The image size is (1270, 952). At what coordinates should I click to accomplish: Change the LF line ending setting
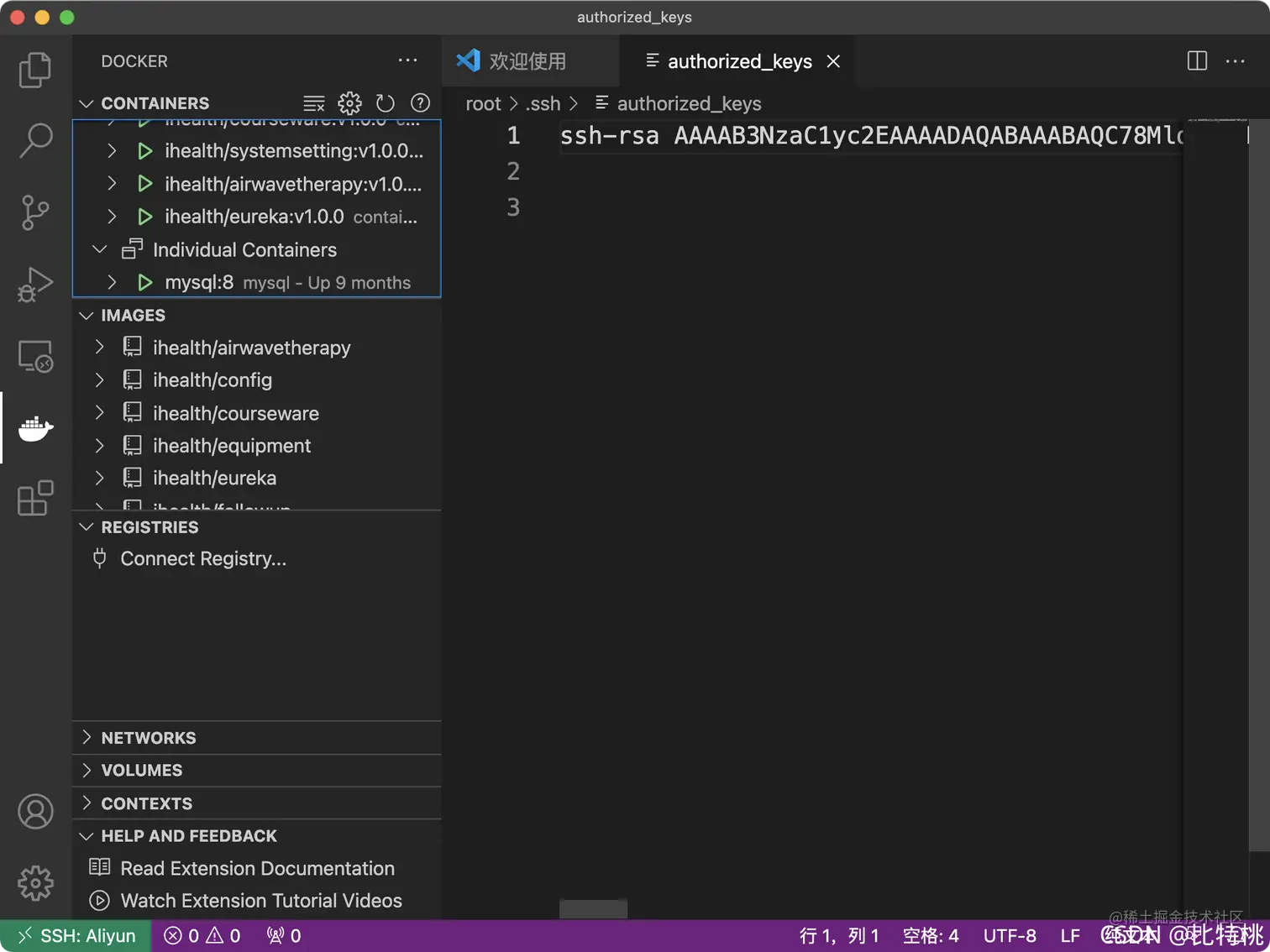pyautogui.click(x=1069, y=935)
